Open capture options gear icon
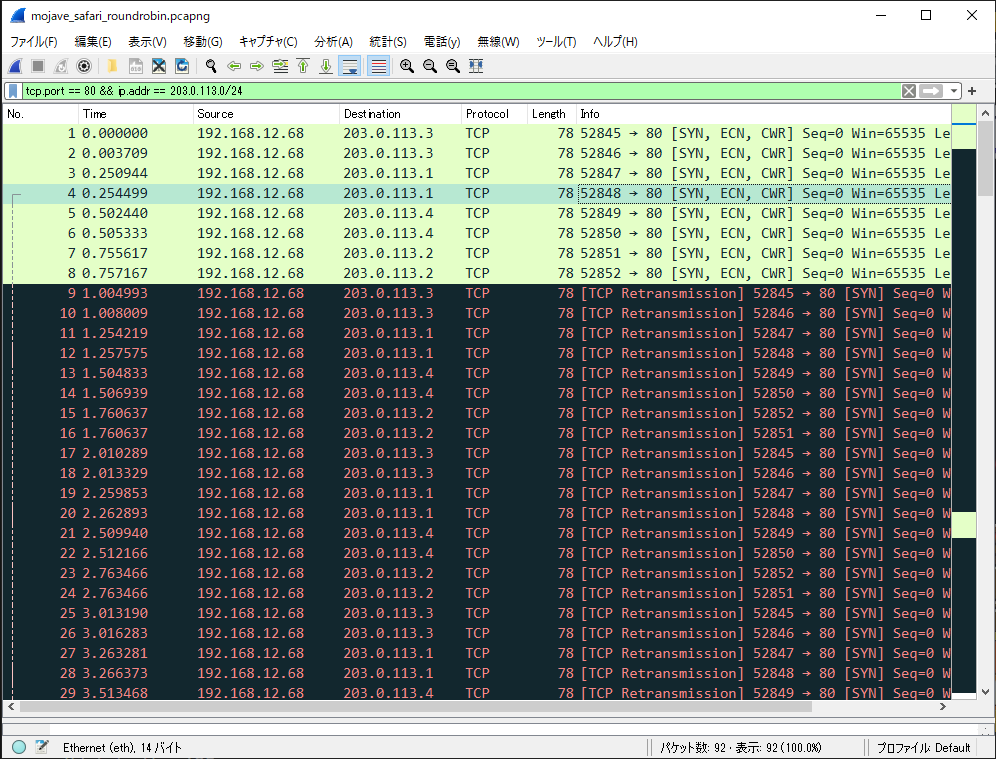This screenshot has width=996, height=759. 84,66
